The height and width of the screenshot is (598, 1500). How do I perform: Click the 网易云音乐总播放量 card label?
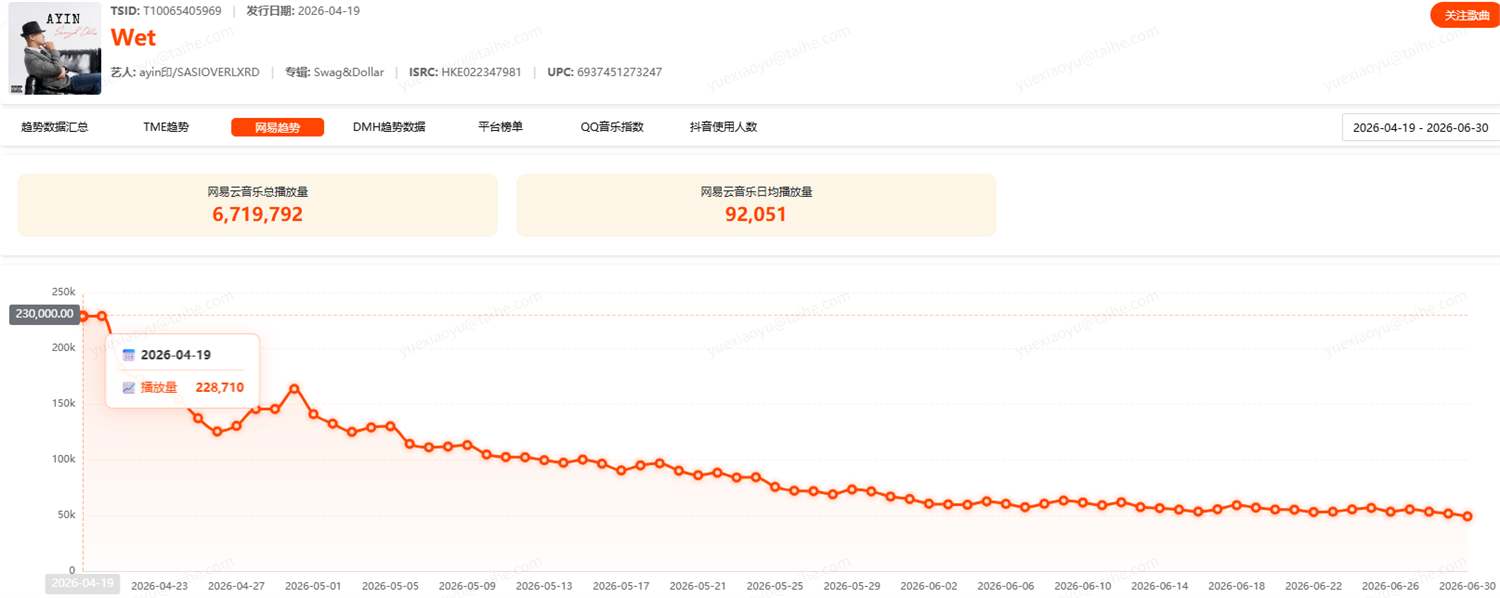click(257, 191)
